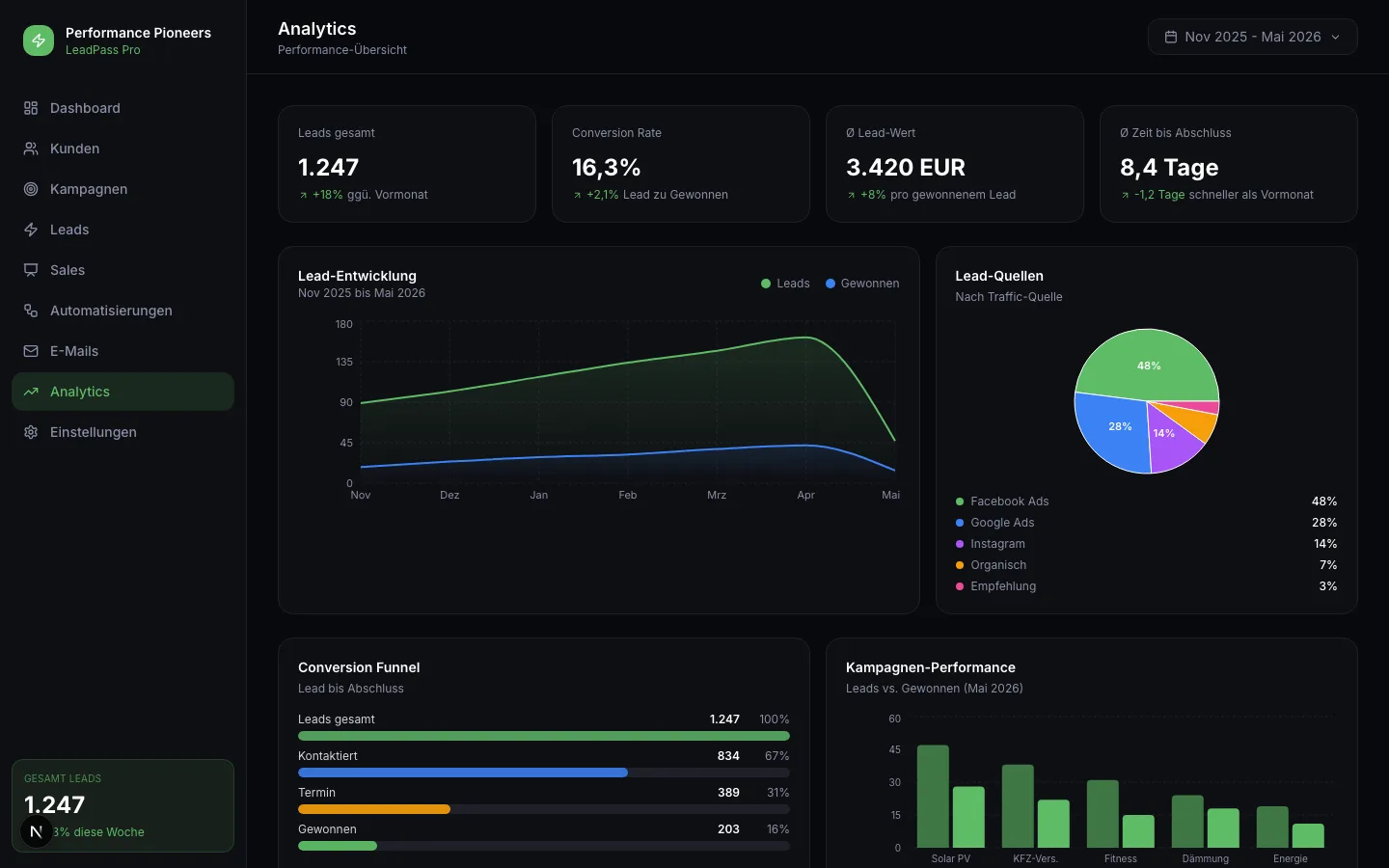Click the 834 Kontaktiert value
Image resolution: width=1389 pixels, height=868 pixels.
tap(728, 756)
